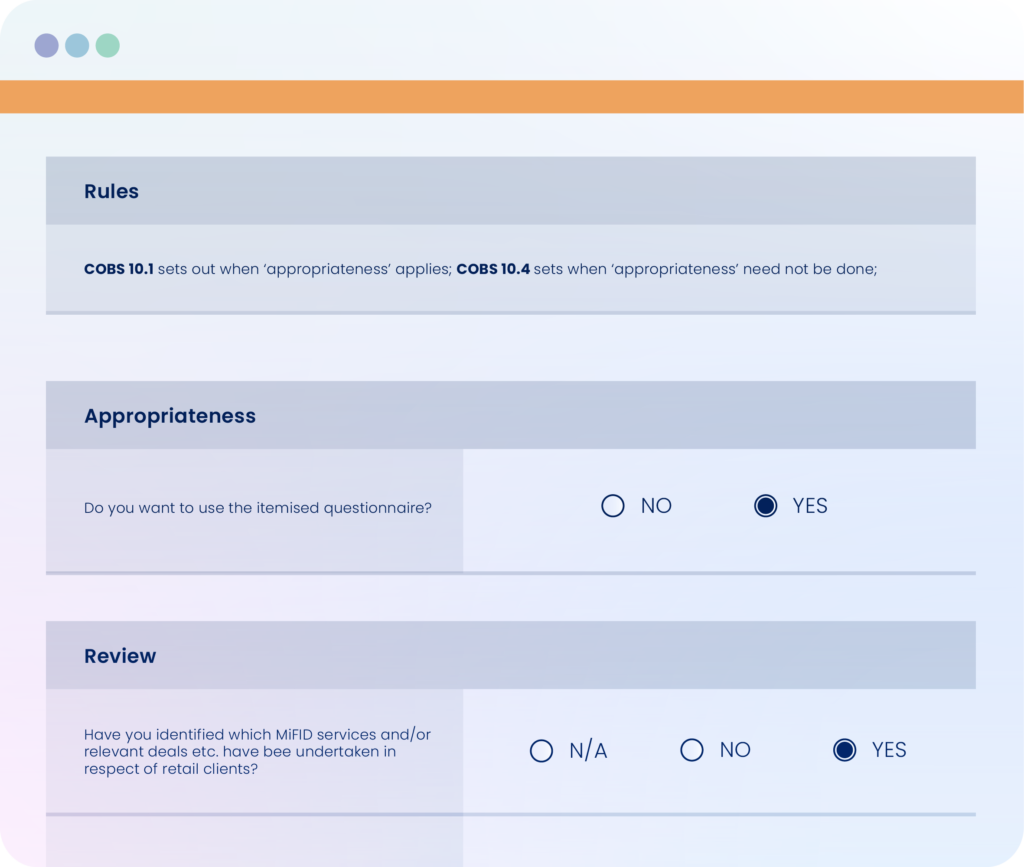
Task: Click the YES label in Review row
Action: [x=889, y=750]
